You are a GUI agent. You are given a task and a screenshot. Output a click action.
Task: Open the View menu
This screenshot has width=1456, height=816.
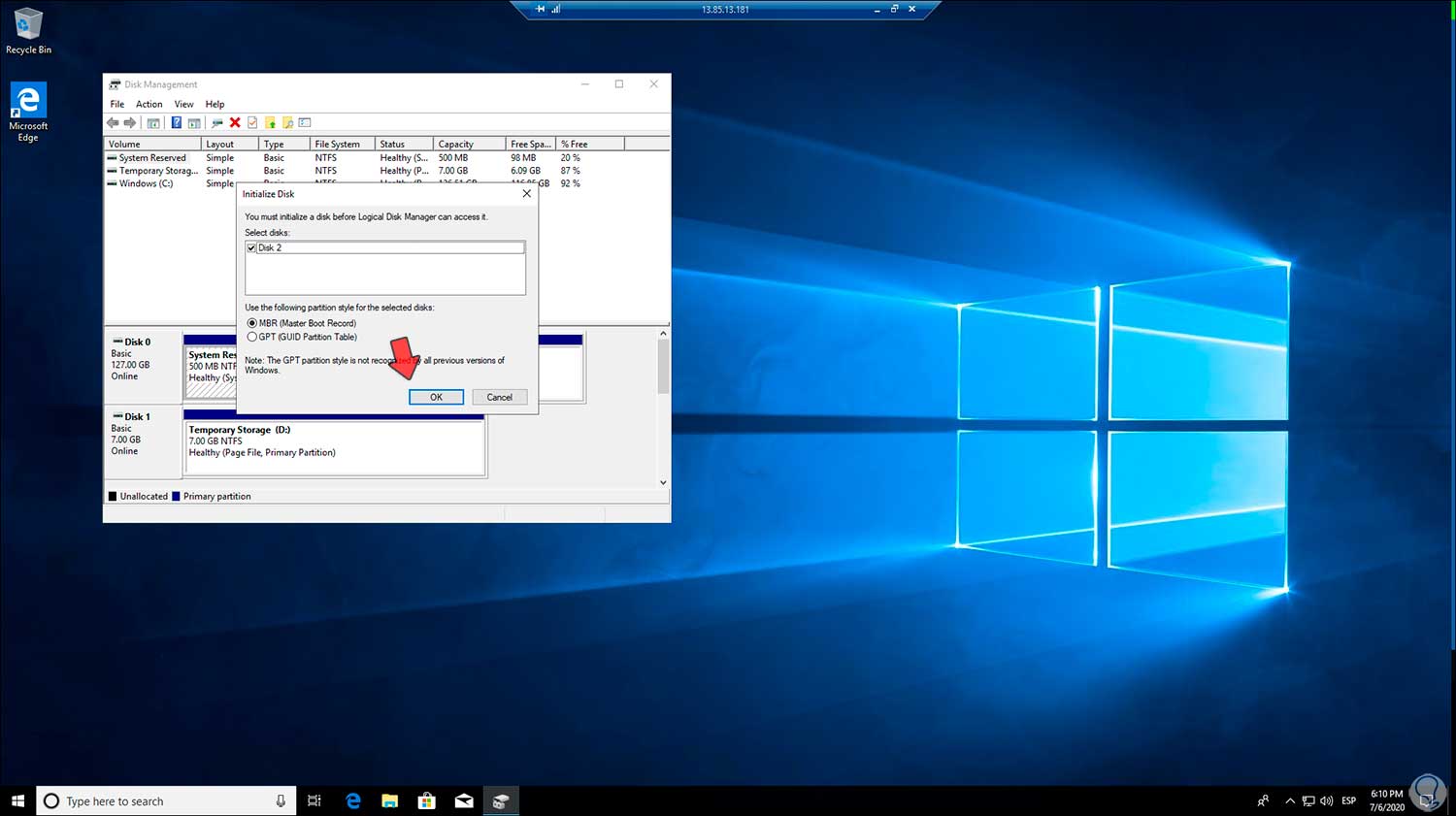pyautogui.click(x=183, y=104)
